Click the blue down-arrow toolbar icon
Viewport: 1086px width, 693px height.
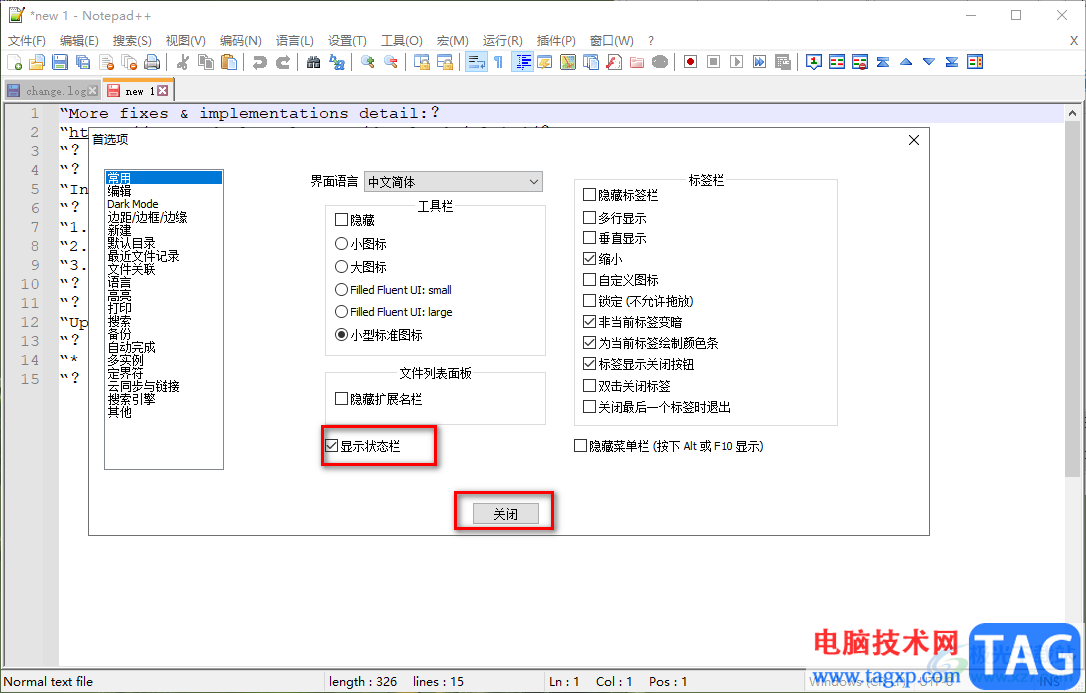coord(929,62)
